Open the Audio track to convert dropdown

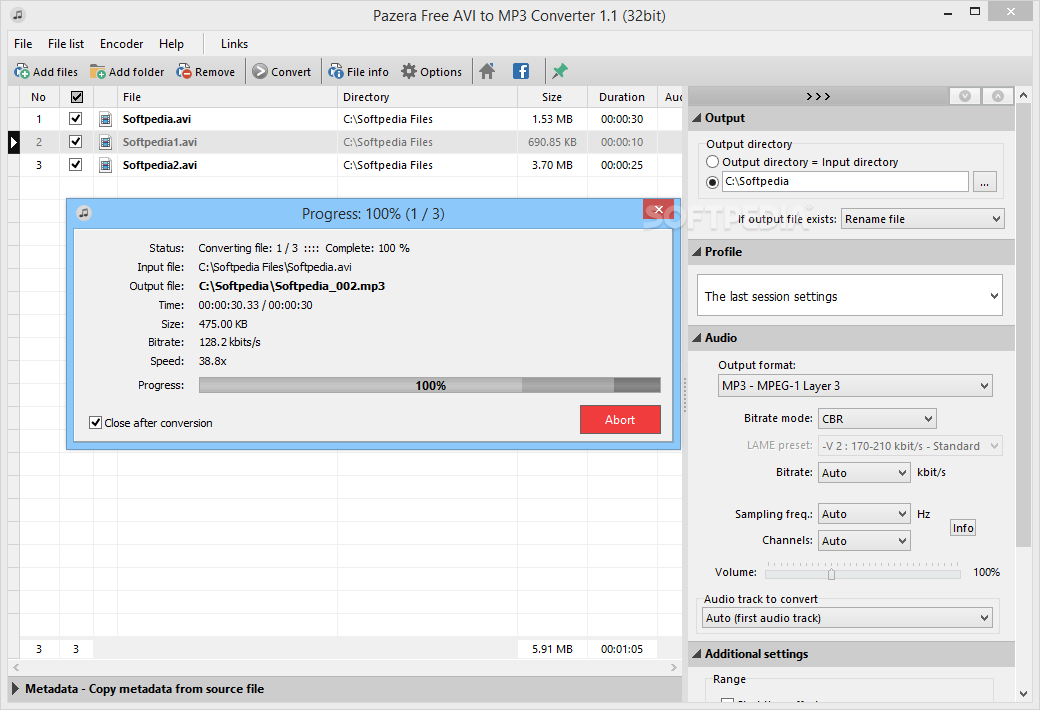pos(847,618)
